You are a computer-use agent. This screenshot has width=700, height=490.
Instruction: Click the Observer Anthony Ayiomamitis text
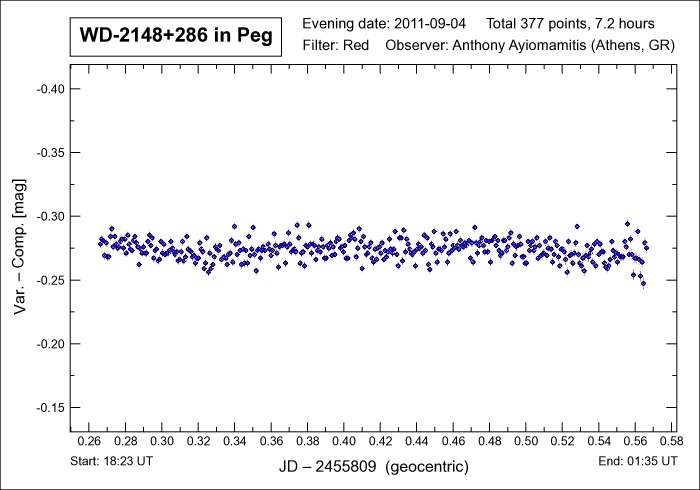coord(522,45)
